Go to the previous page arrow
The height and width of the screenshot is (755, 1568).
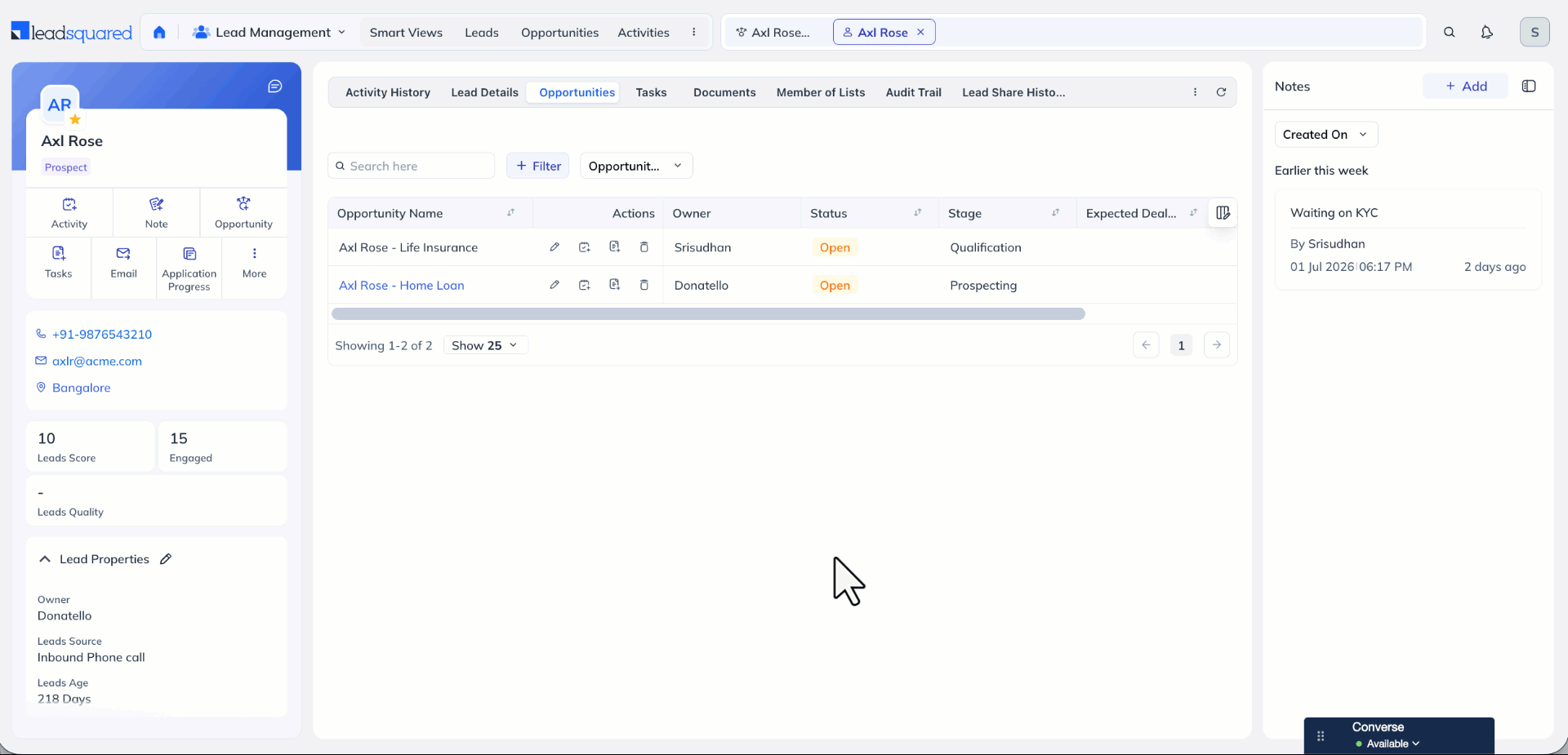(1146, 345)
